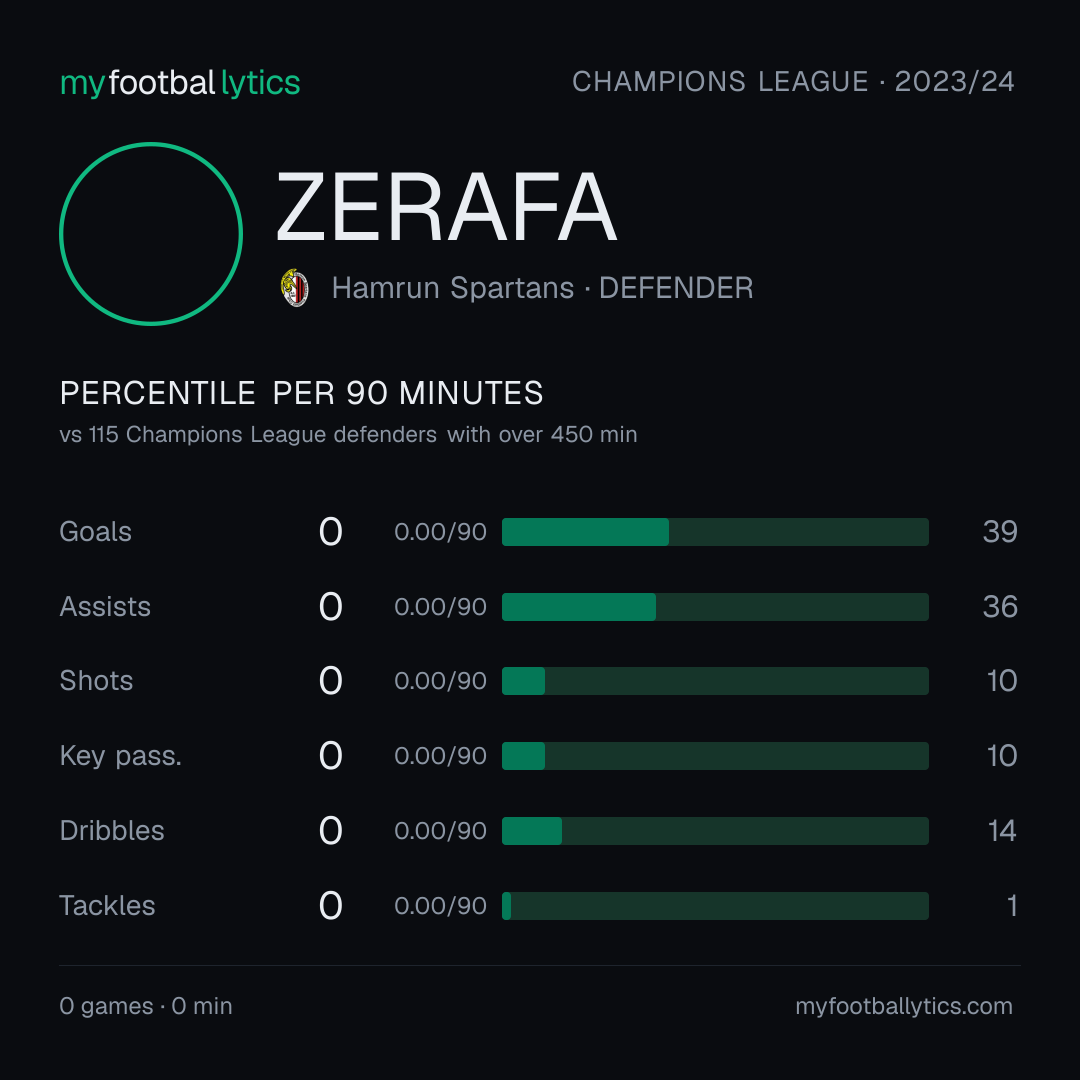Click the Dribbles percentile bar

715,831
